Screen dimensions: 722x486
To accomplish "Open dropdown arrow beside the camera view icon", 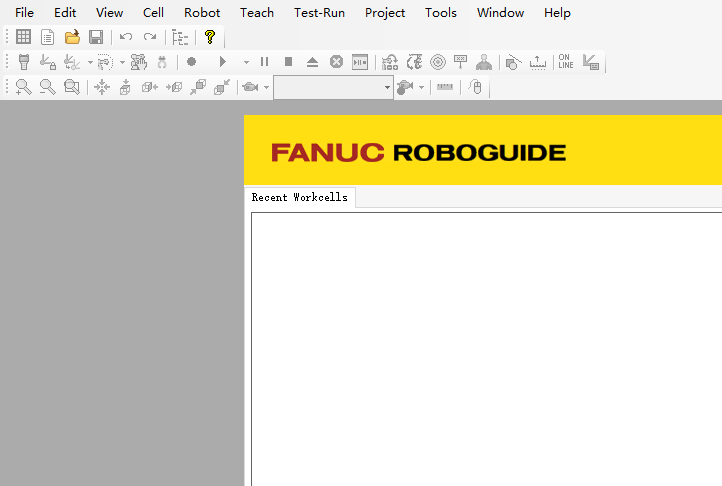I will click(x=266, y=87).
